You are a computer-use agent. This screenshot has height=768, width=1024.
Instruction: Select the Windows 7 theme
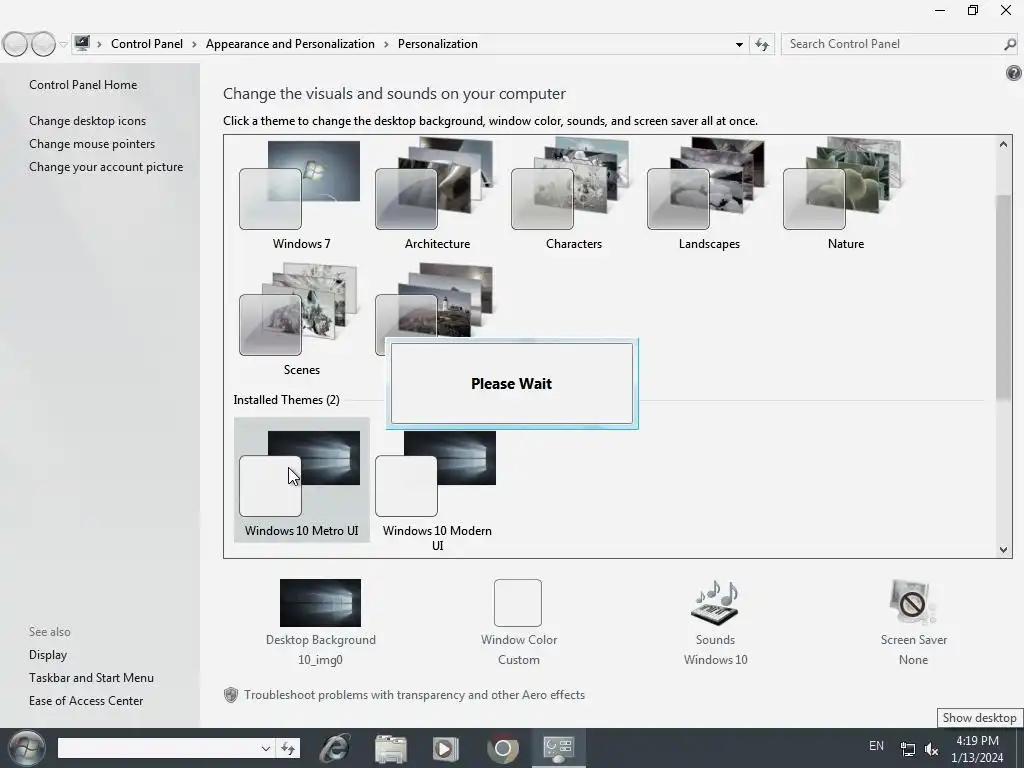tap(301, 195)
